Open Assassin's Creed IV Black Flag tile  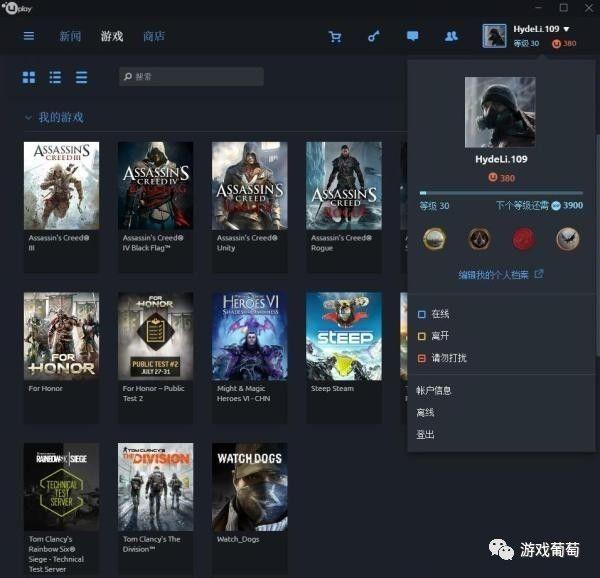coord(155,207)
